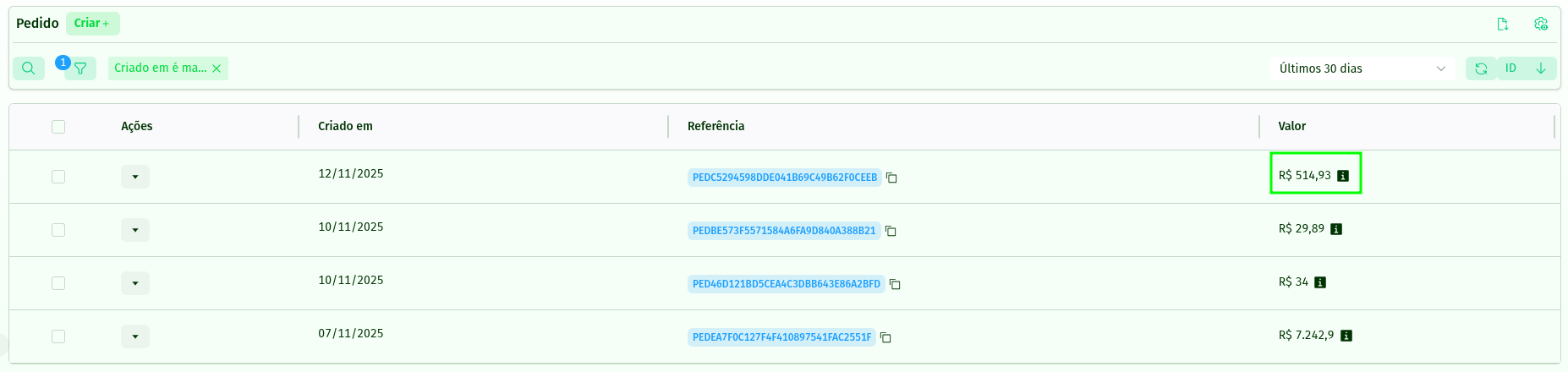Image resolution: width=1568 pixels, height=372 pixels.
Task: Select all rows with header checkbox
Action: click(x=58, y=127)
